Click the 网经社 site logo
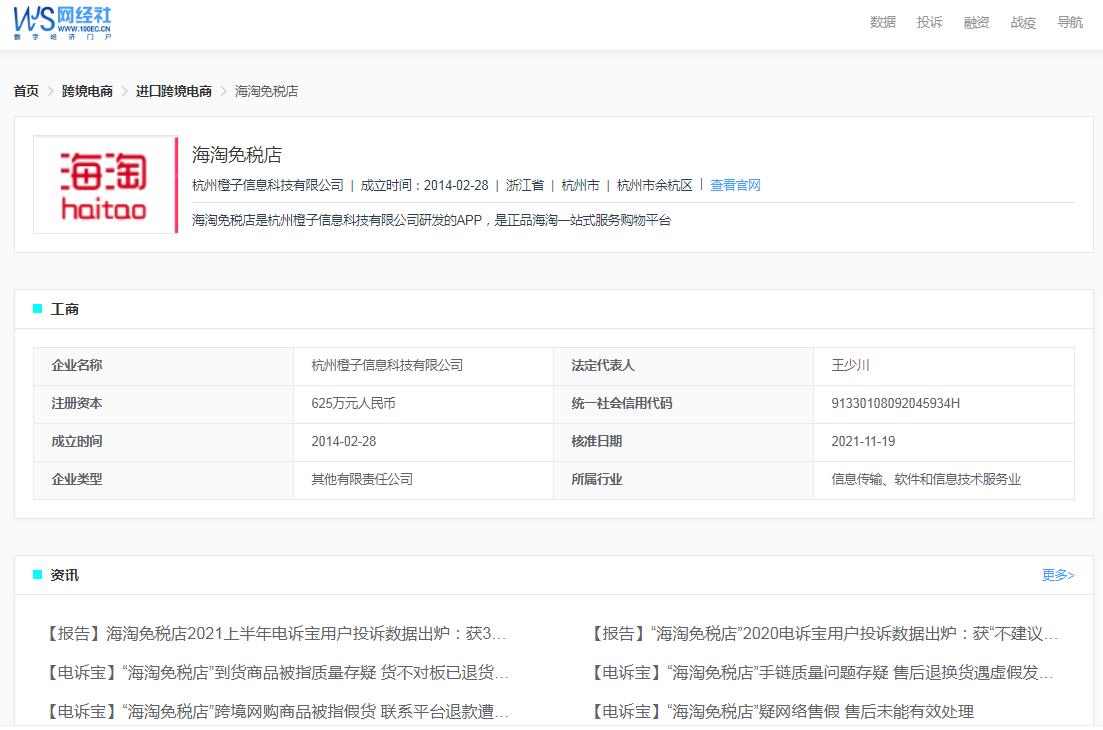Screen dimensions: 1103x730 60,22
